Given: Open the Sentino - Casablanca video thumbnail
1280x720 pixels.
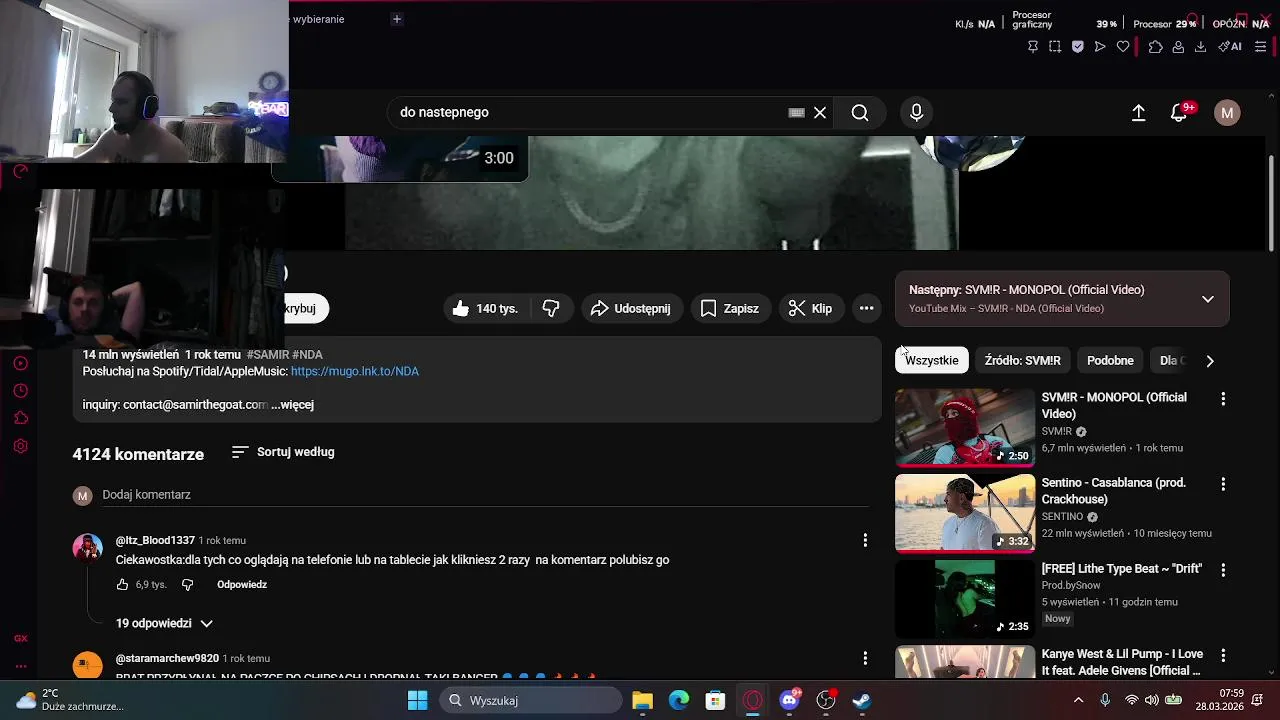Looking at the screenshot, I should coord(965,513).
